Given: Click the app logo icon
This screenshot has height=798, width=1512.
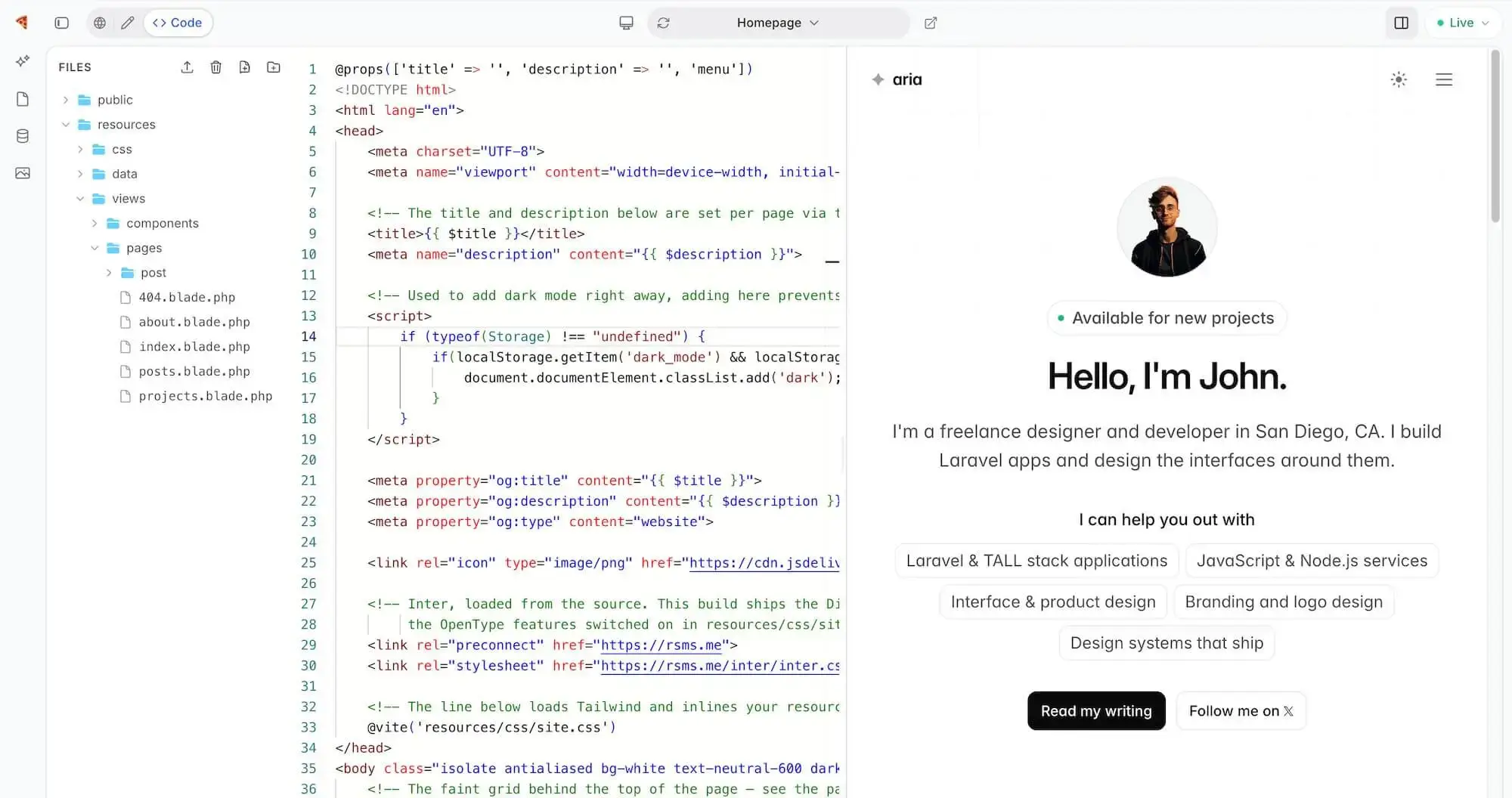Looking at the screenshot, I should (22, 23).
